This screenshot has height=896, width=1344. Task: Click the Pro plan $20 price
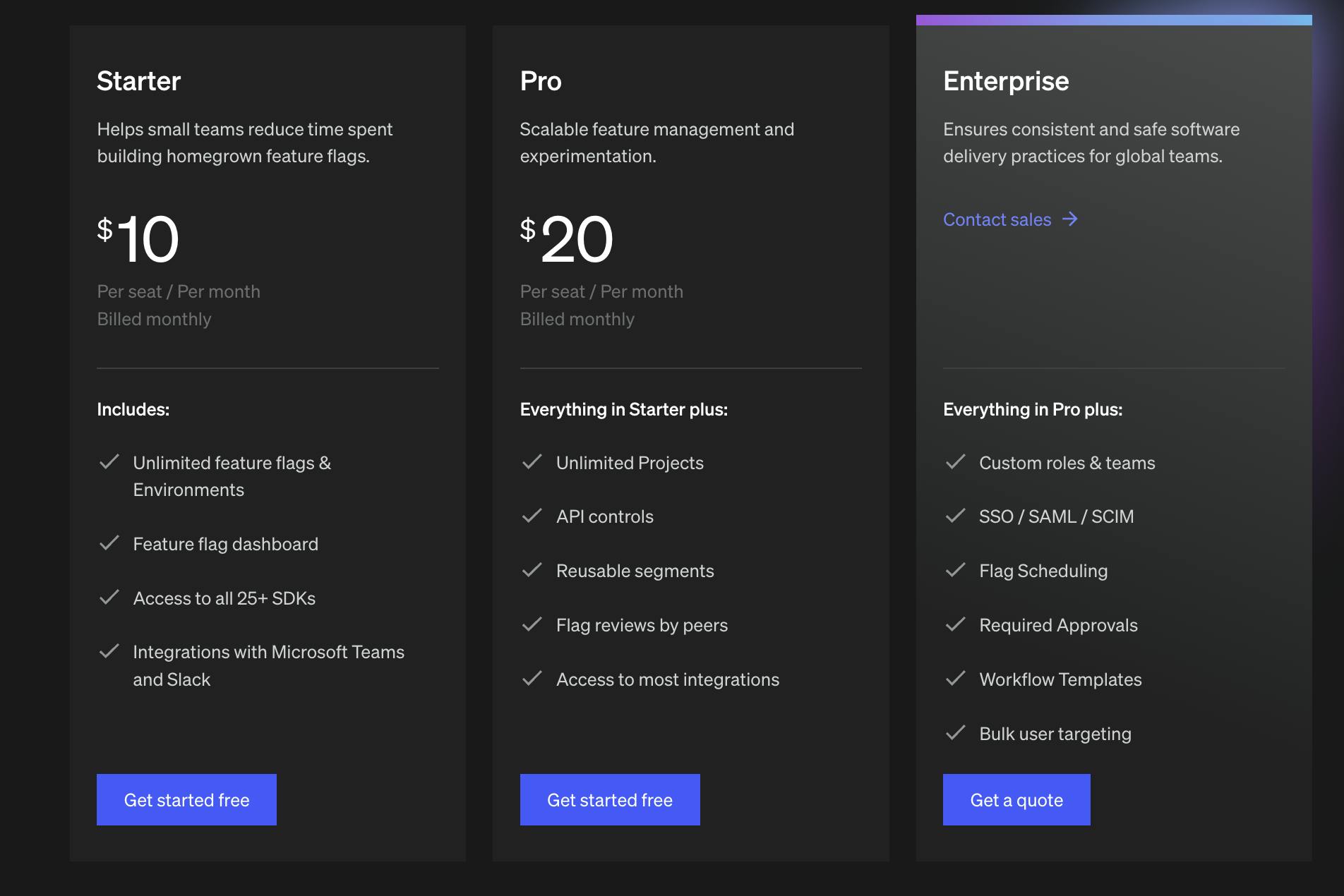(567, 239)
